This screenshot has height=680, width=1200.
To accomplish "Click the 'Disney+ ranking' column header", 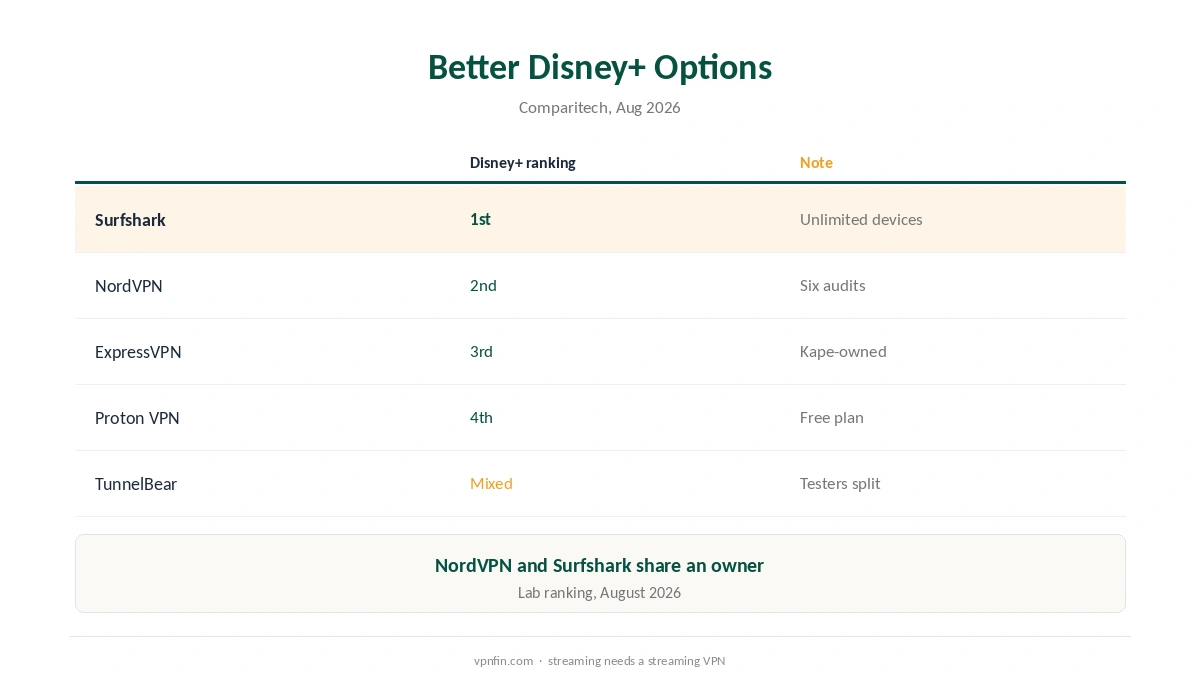I will [523, 162].
